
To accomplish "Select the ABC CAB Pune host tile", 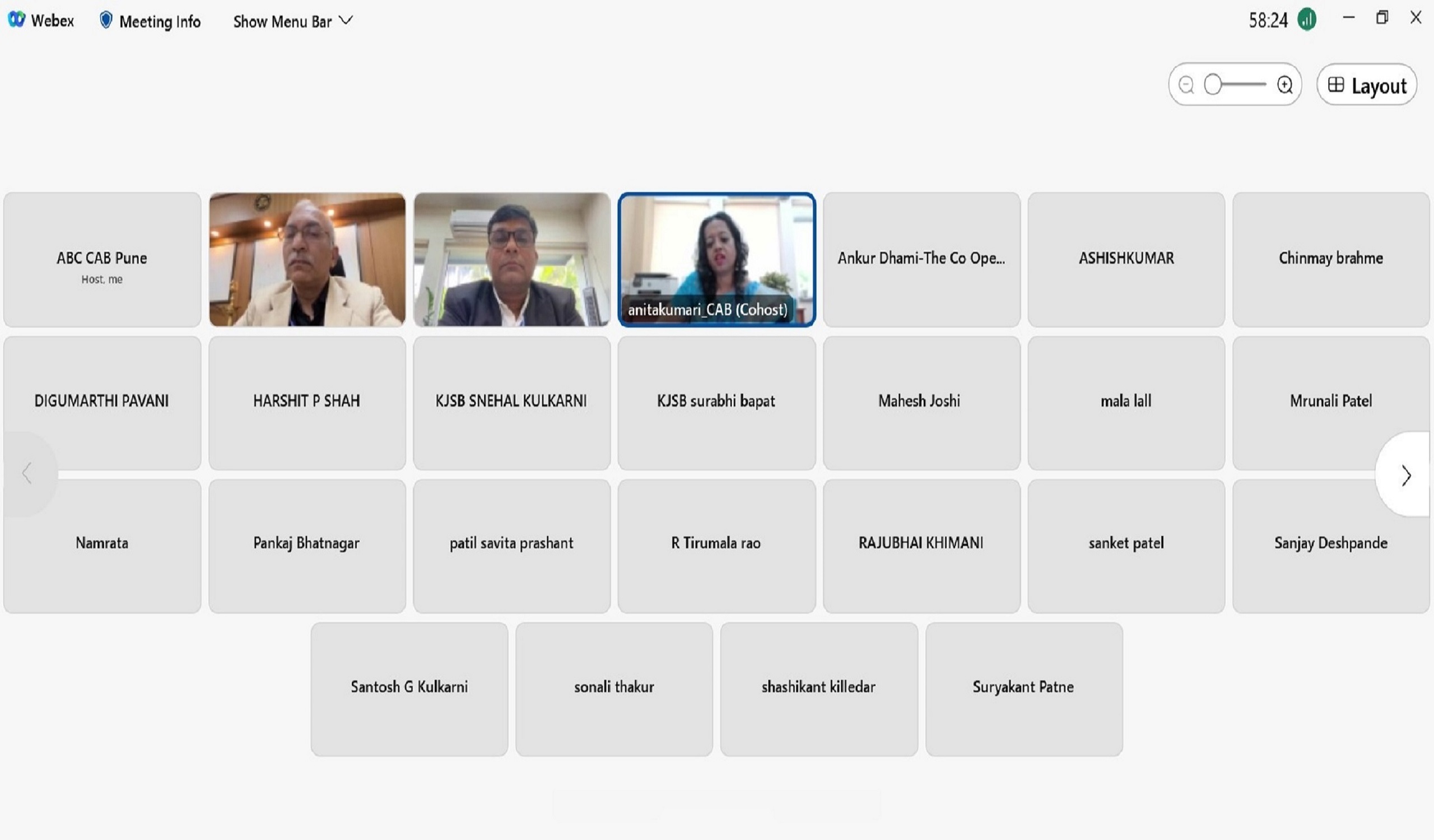I will 102,259.
